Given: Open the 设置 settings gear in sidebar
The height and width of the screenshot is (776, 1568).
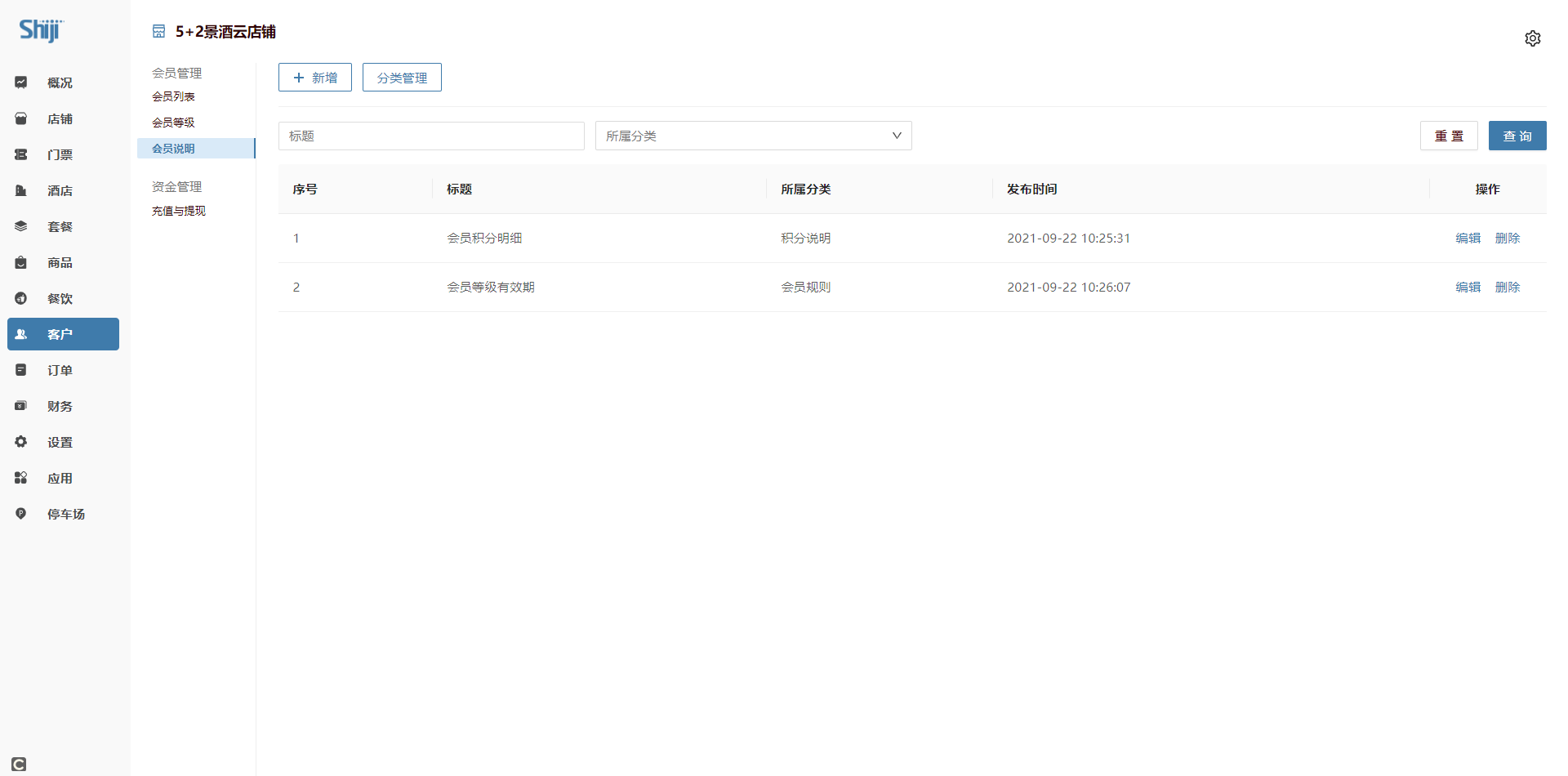Looking at the screenshot, I should pos(21,442).
